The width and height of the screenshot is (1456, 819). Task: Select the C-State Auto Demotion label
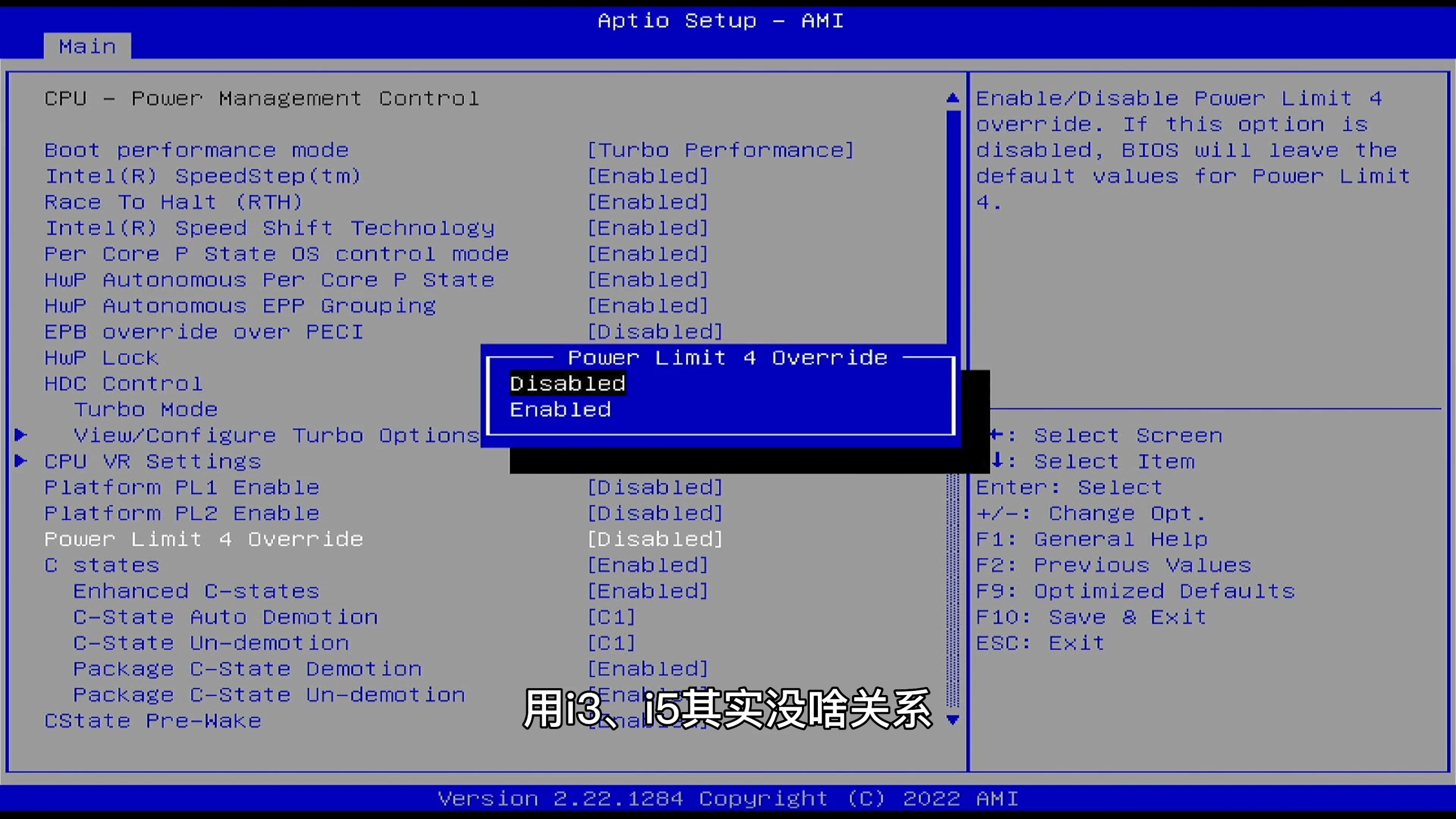[226, 617]
